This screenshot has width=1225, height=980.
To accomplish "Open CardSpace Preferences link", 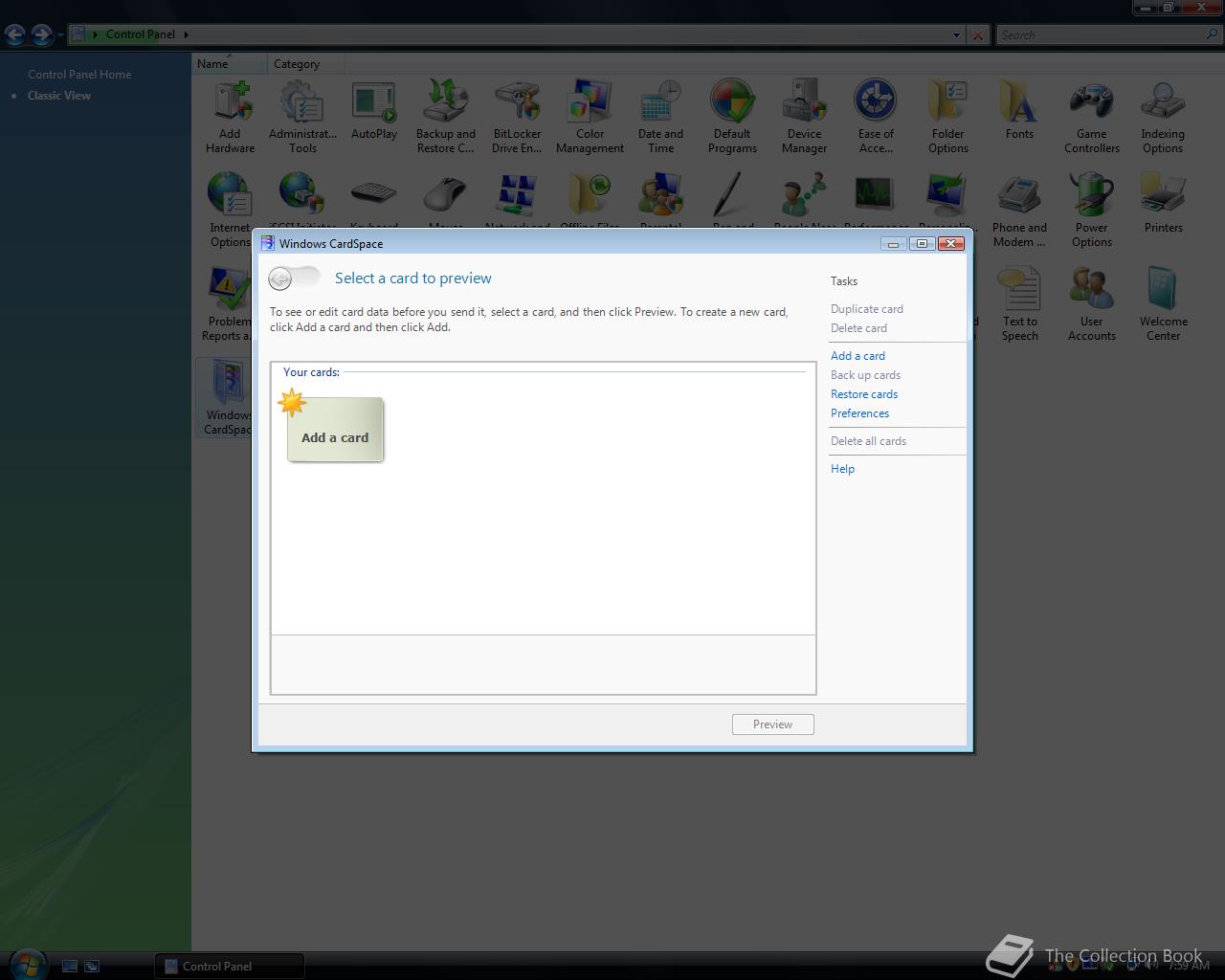I will point(859,413).
